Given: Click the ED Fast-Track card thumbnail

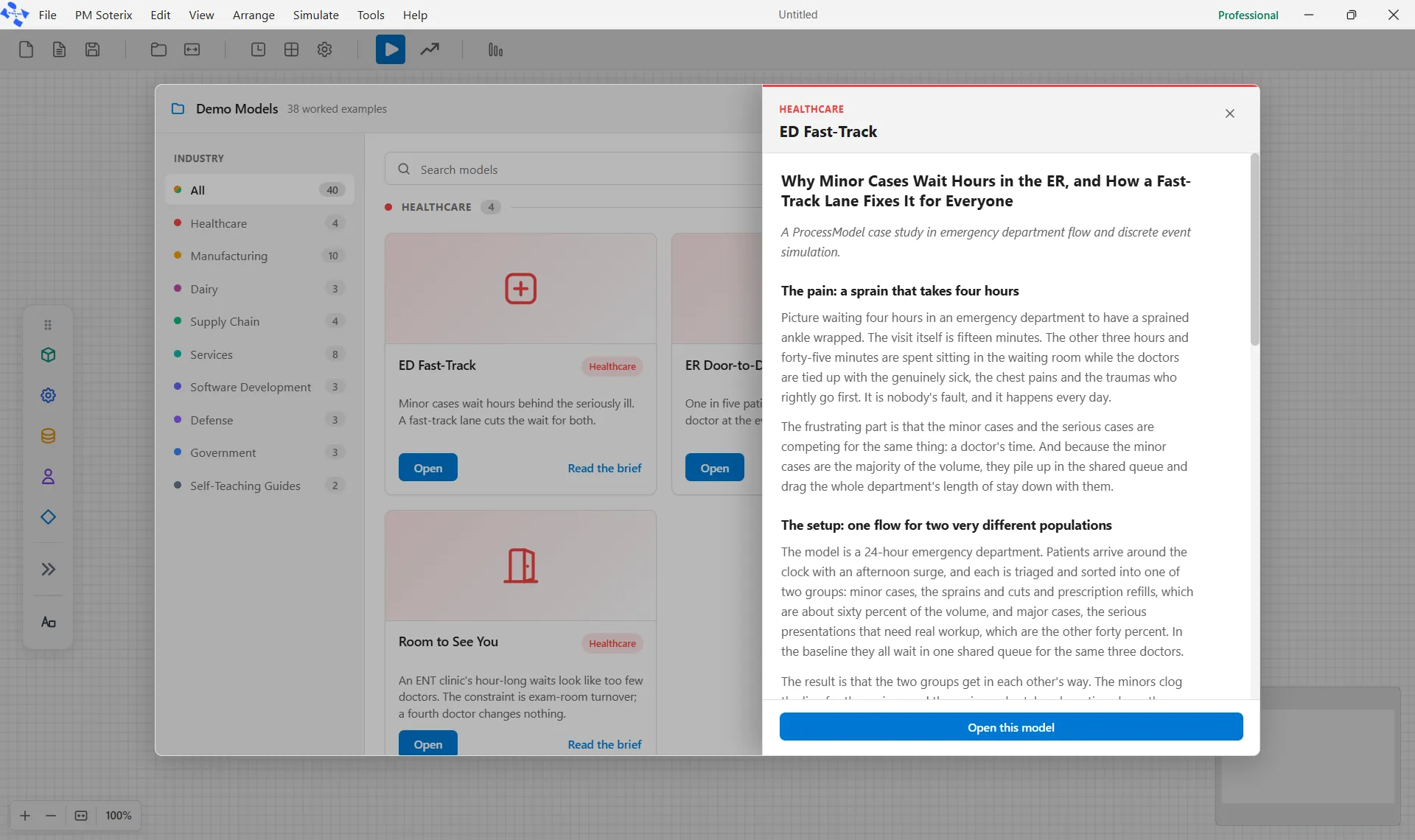Looking at the screenshot, I should [x=520, y=289].
